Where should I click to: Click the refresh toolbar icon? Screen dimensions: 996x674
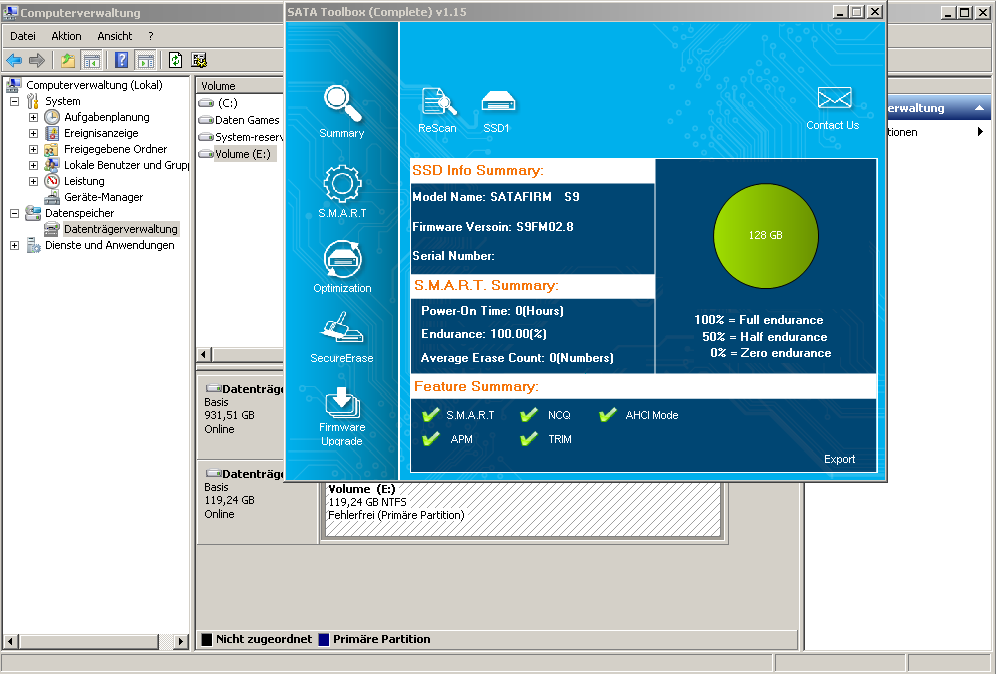tap(175, 60)
